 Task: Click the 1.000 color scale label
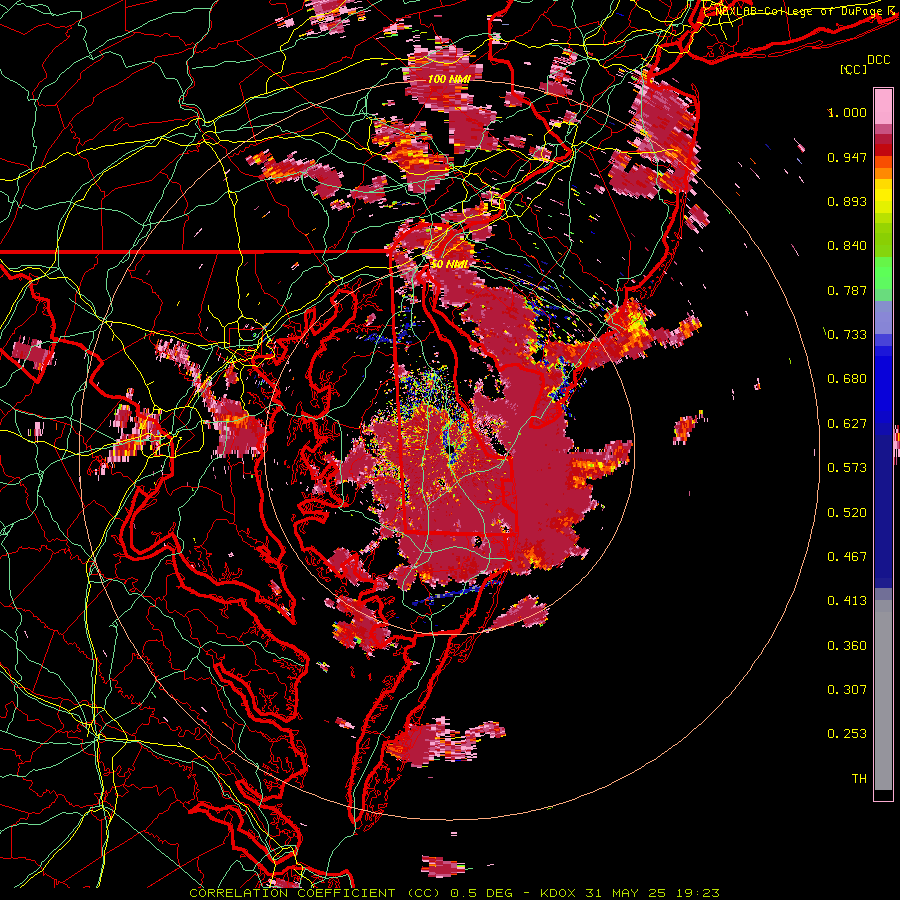tap(847, 112)
